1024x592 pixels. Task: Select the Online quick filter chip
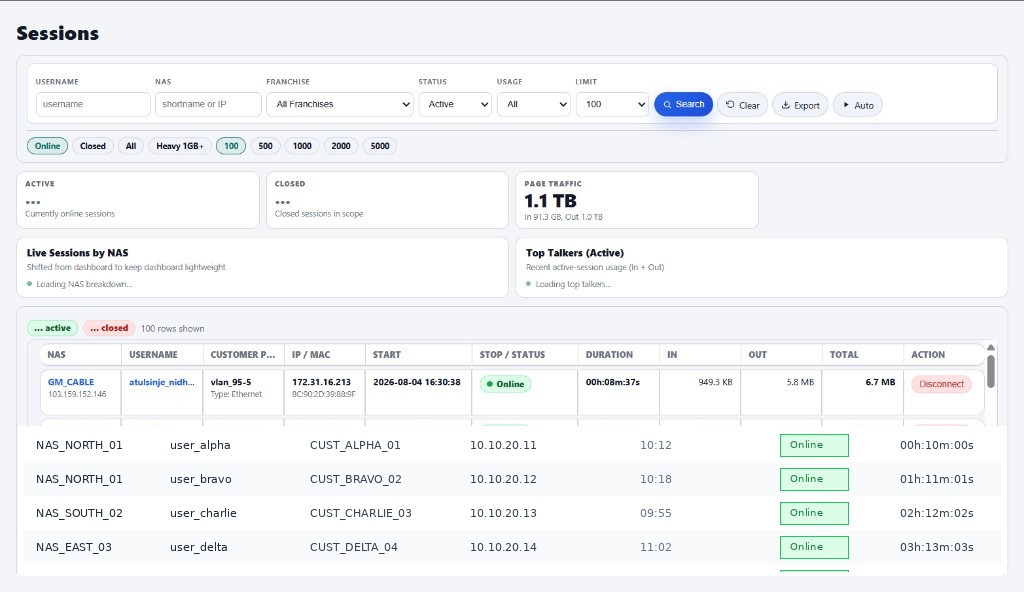tap(47, 146)
